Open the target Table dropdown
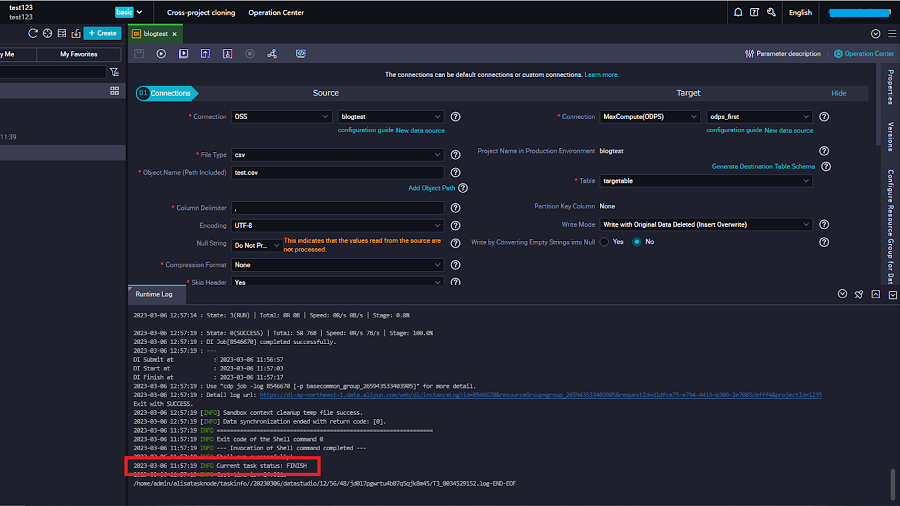Screen dimensions: 900x506 tap(705, 181)
